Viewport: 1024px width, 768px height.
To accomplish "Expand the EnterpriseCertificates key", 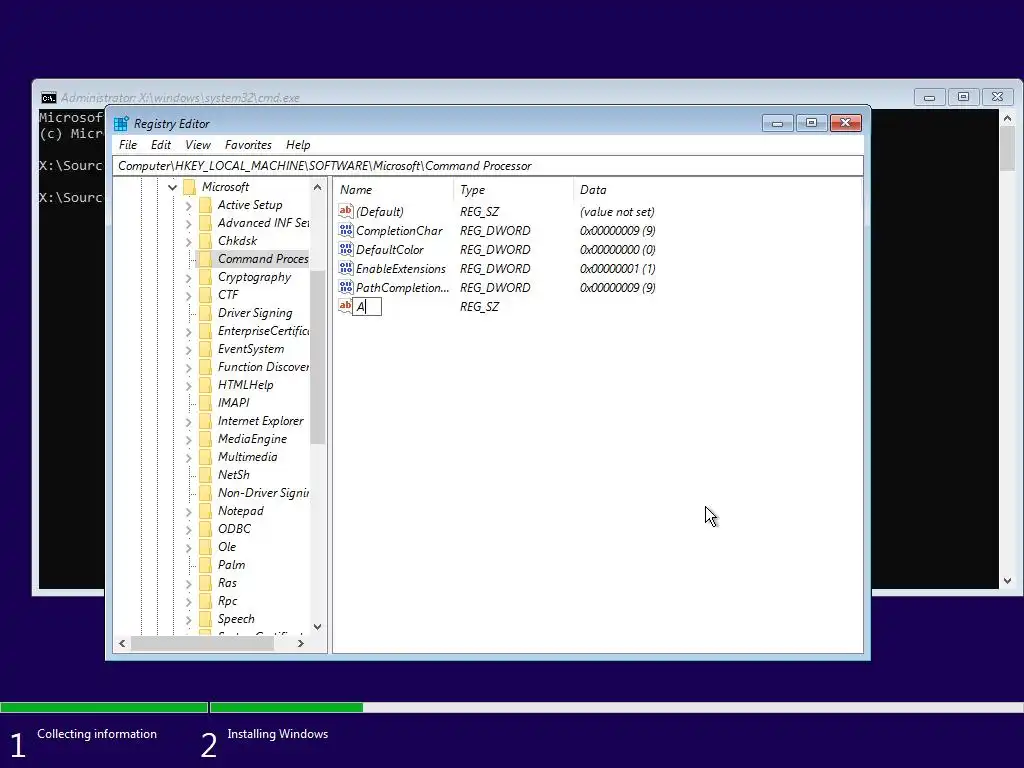I will (x=188, y=332).
